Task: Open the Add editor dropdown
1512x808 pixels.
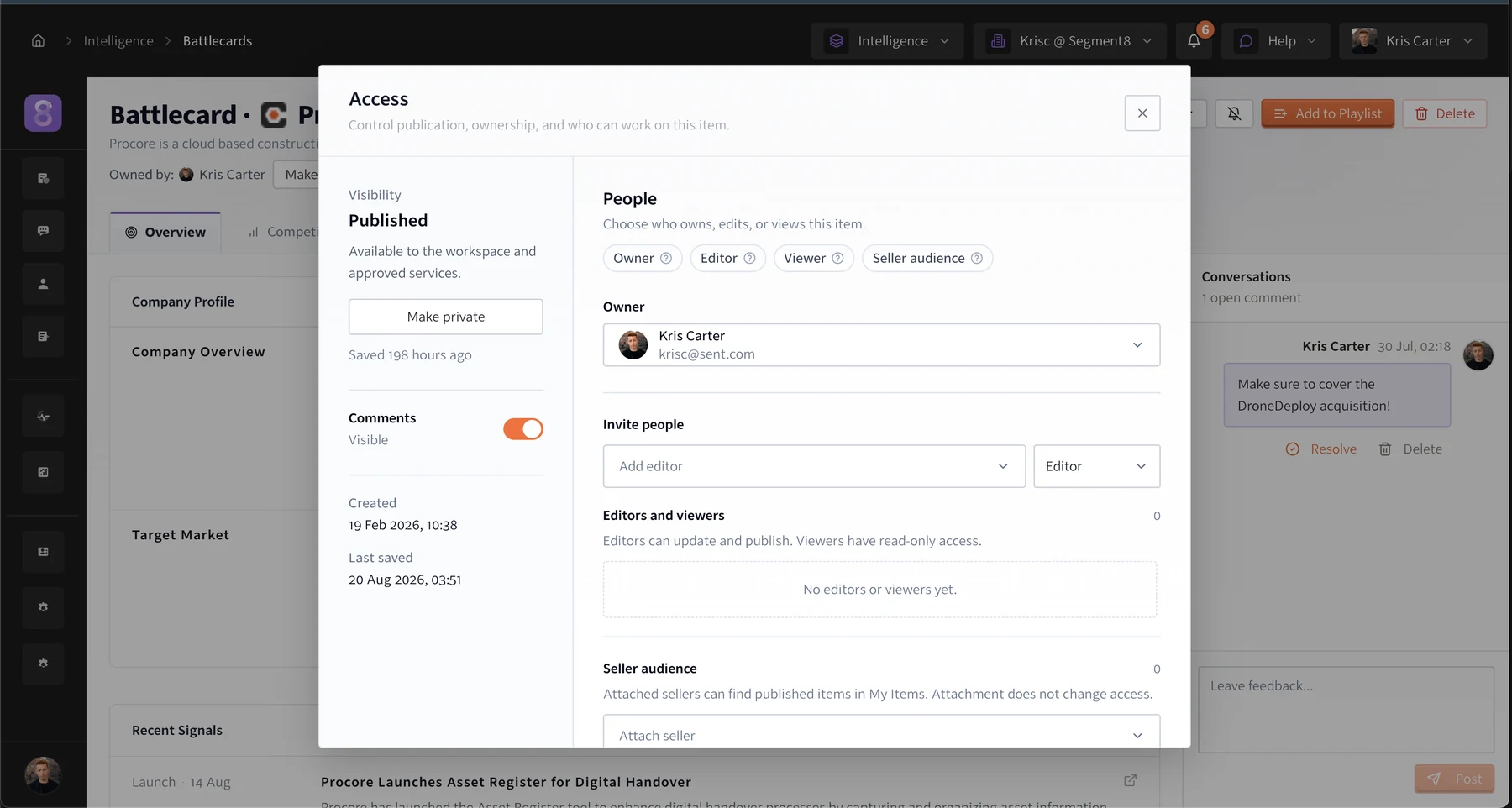Action: 814,466
